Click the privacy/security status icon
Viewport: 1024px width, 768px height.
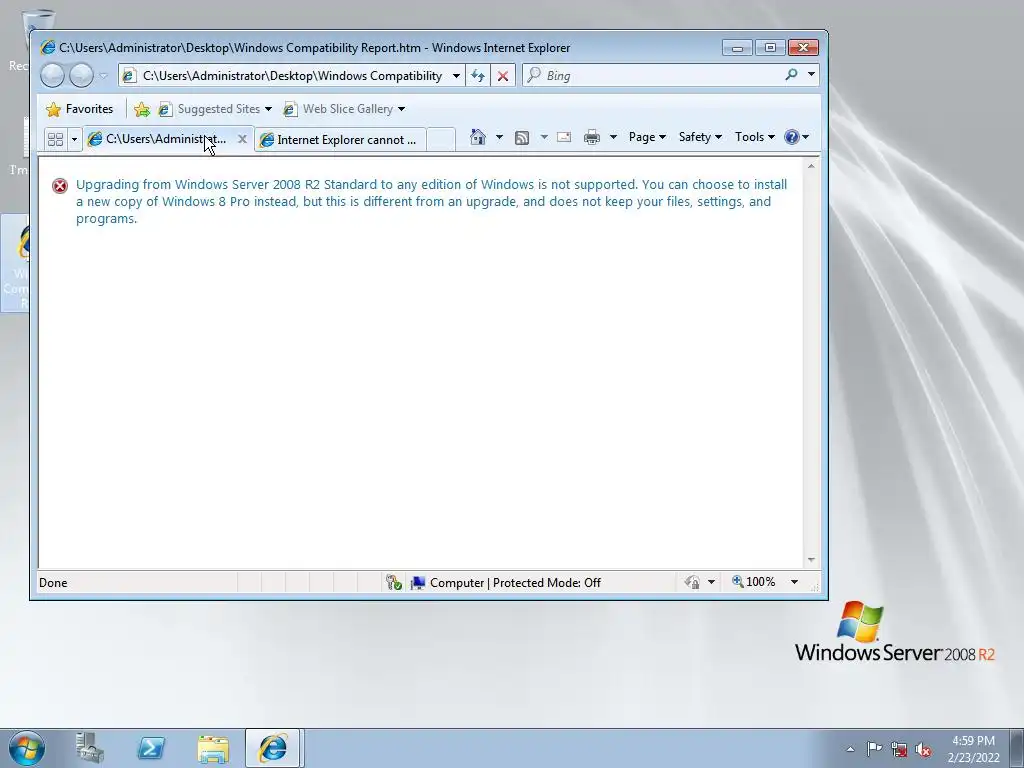[x=692, y=582]
